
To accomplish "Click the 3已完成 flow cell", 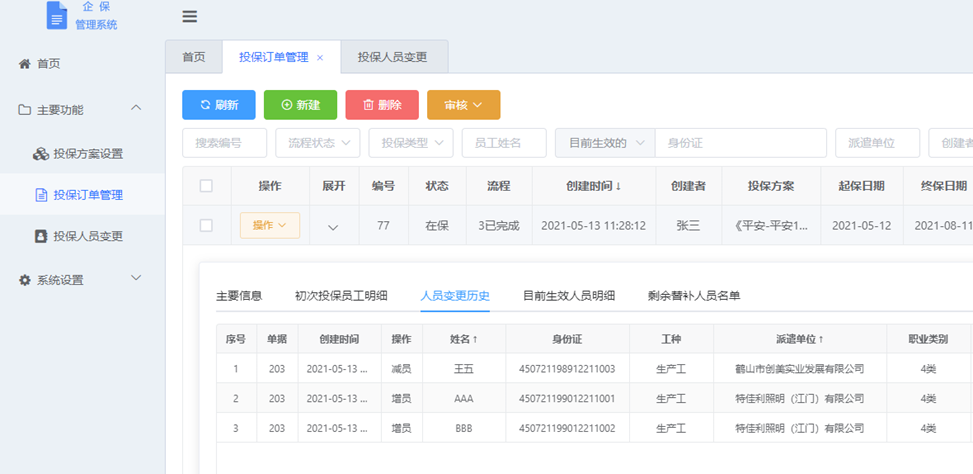I will [499, 226].
